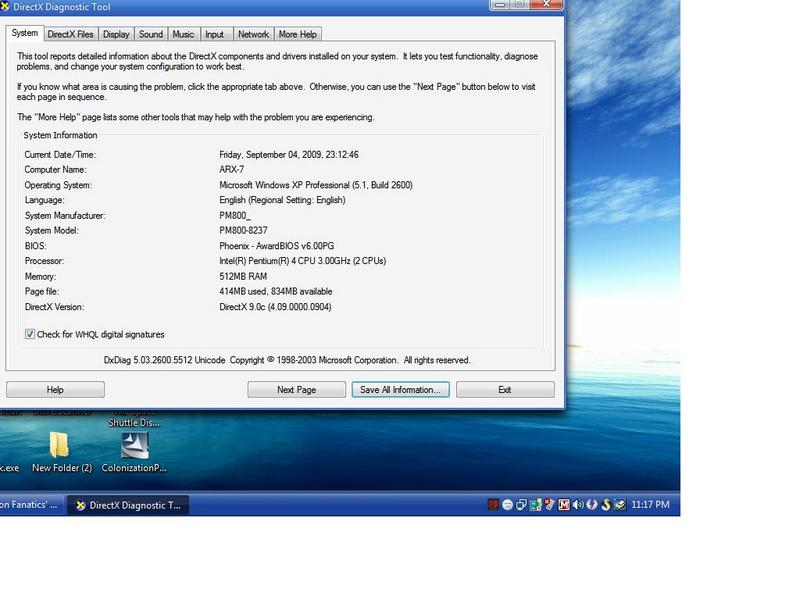Open the New Folder (2) desktop icon

click(x=61, y=446)
